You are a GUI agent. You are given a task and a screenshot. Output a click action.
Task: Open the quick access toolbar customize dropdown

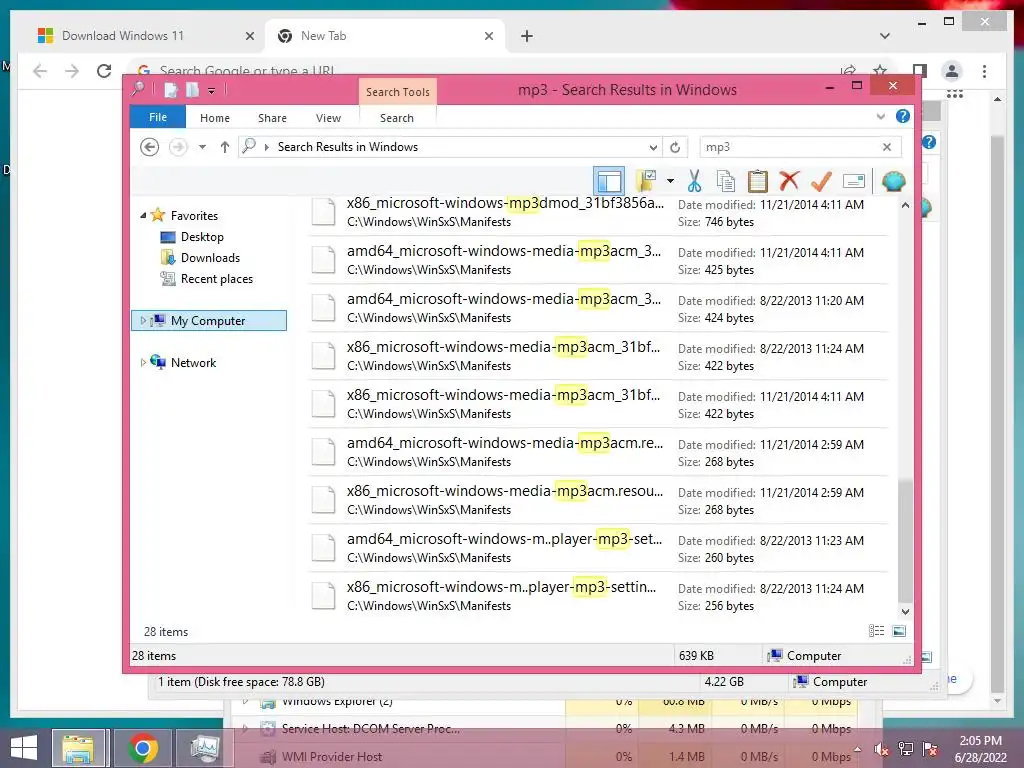coord(212,91)
